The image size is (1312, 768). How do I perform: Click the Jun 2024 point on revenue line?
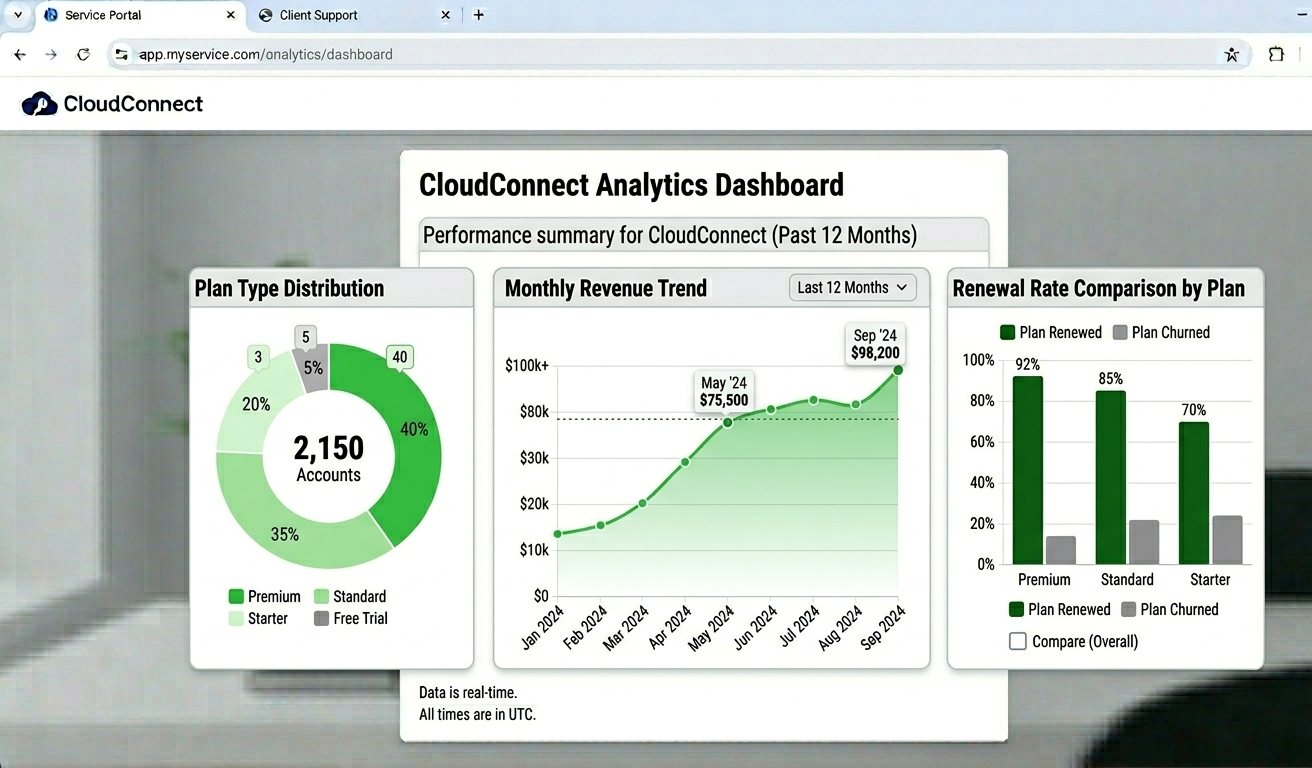coord(771,409)
